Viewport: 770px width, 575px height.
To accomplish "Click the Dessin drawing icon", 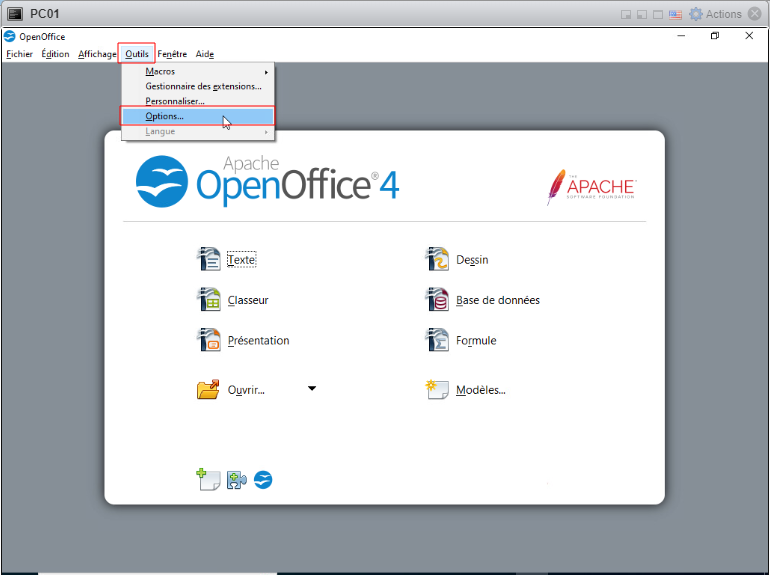I will (x=437, y=259).
